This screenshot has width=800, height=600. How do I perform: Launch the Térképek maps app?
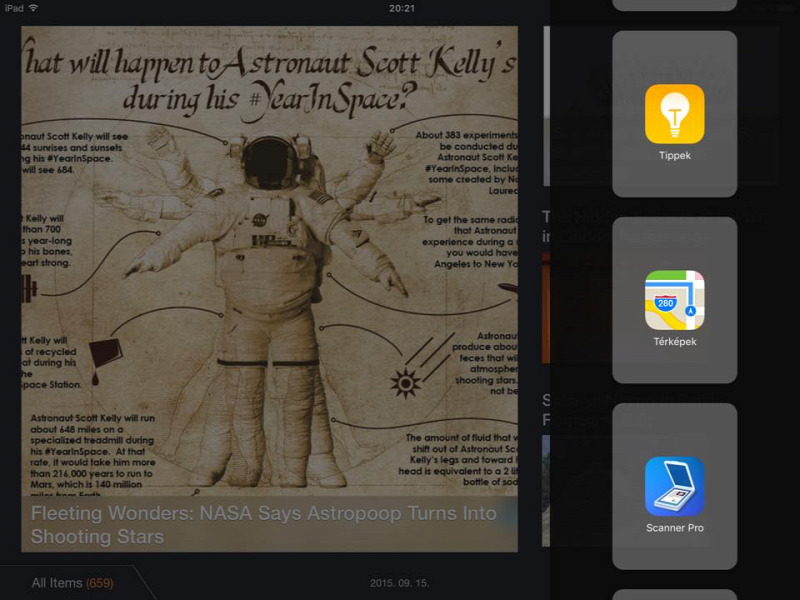click(674, 301)
